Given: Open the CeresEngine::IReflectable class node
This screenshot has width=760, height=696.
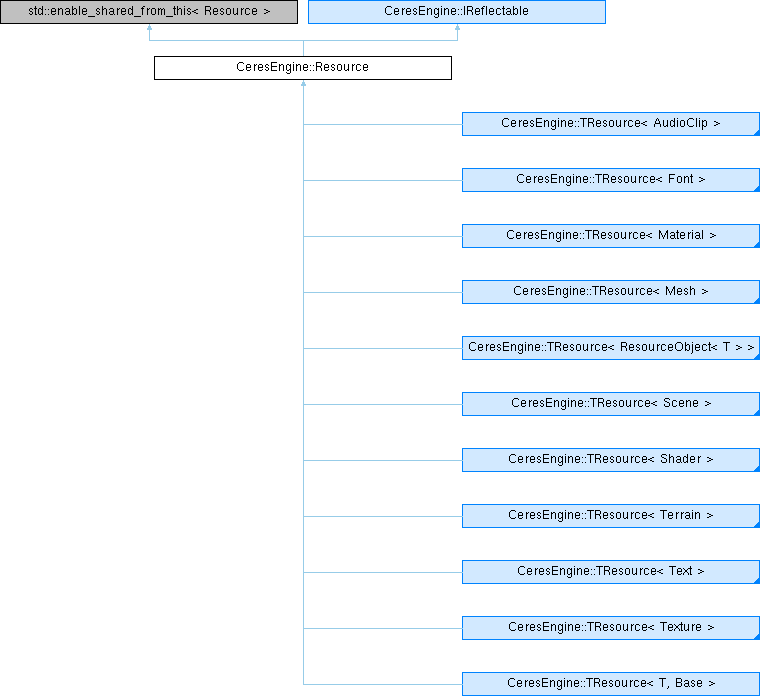Looking at the screenshot, I should (x=457, y=12).
